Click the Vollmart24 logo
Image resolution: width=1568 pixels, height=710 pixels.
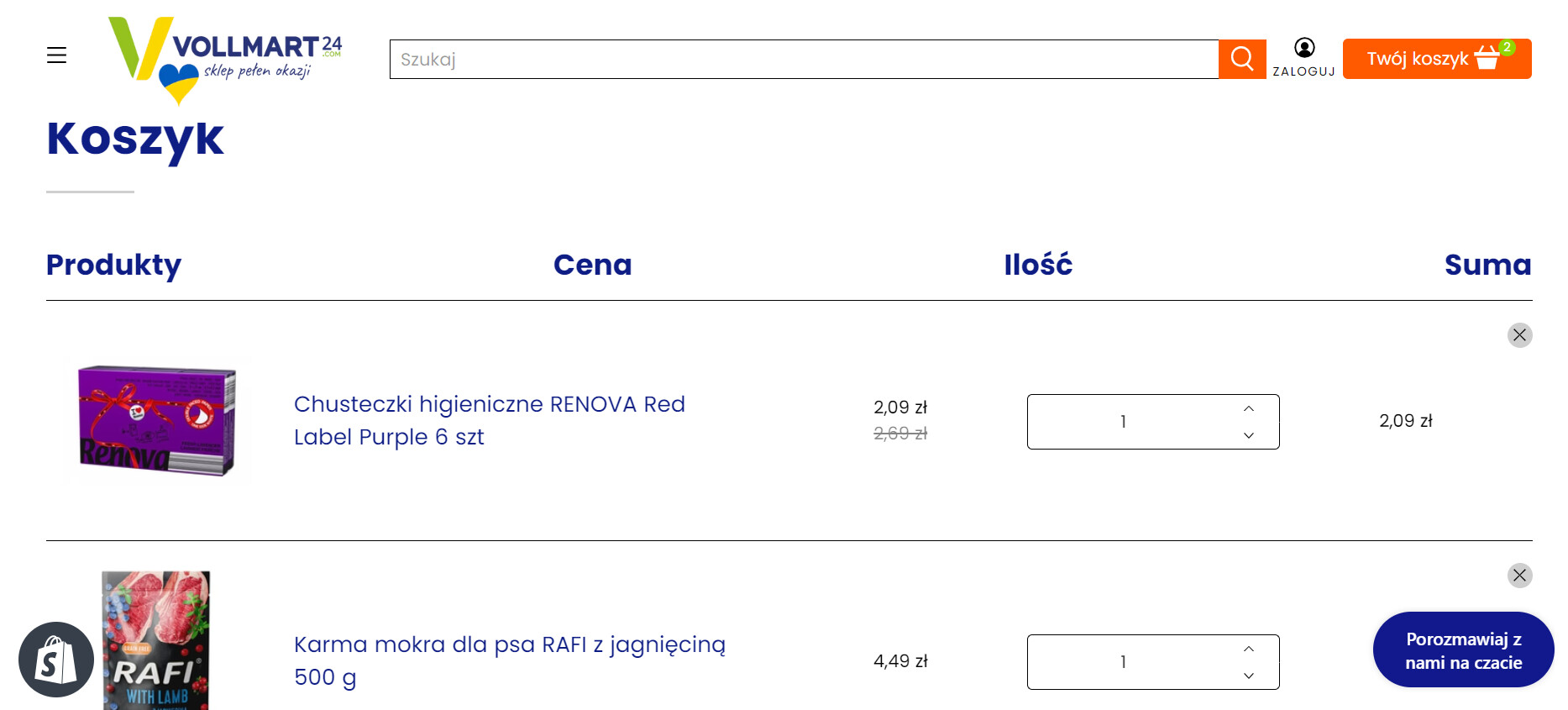[x=225, y=60]
